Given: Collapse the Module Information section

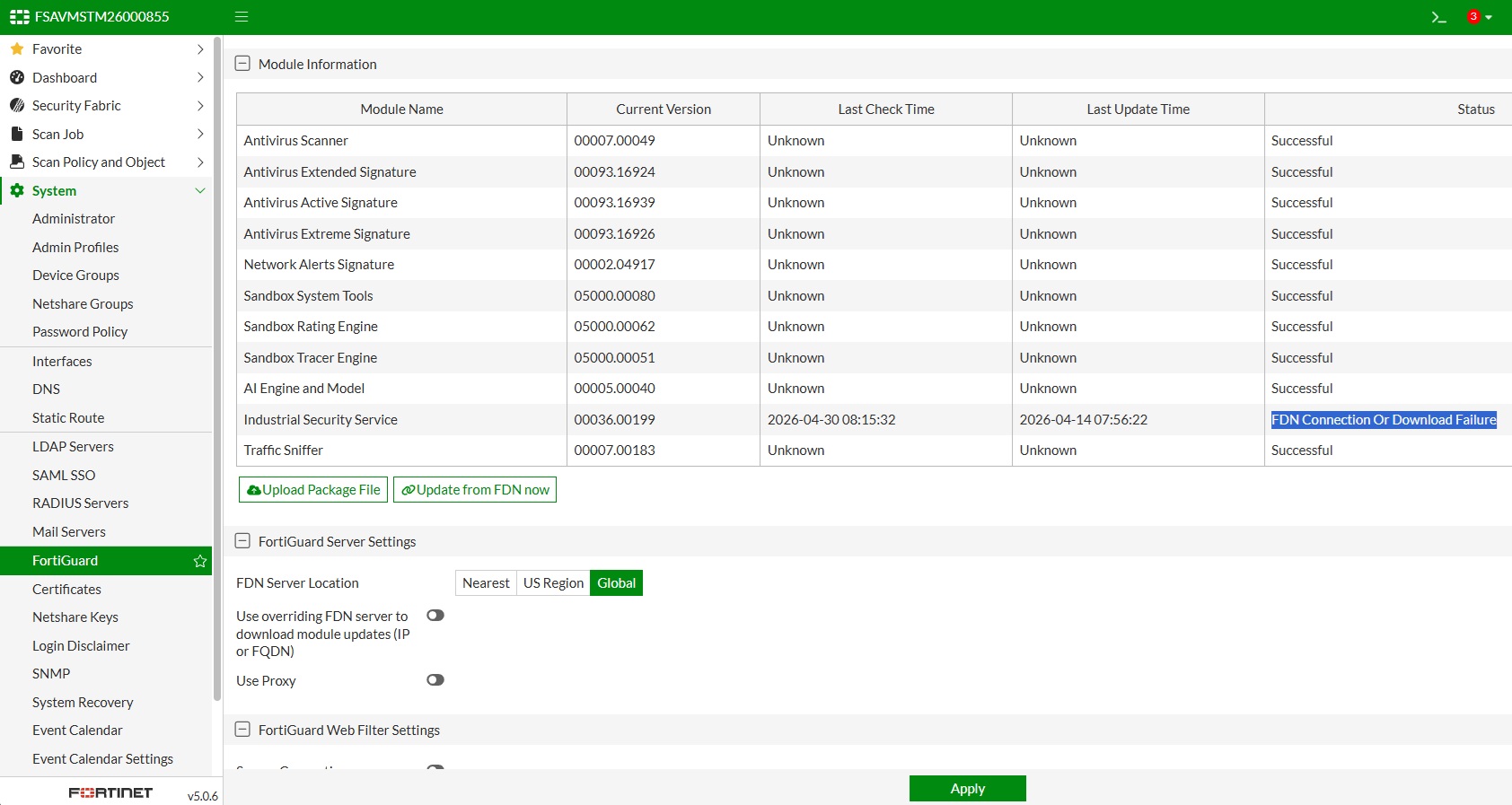Looking at the screenshot, I should coord(242,64).
